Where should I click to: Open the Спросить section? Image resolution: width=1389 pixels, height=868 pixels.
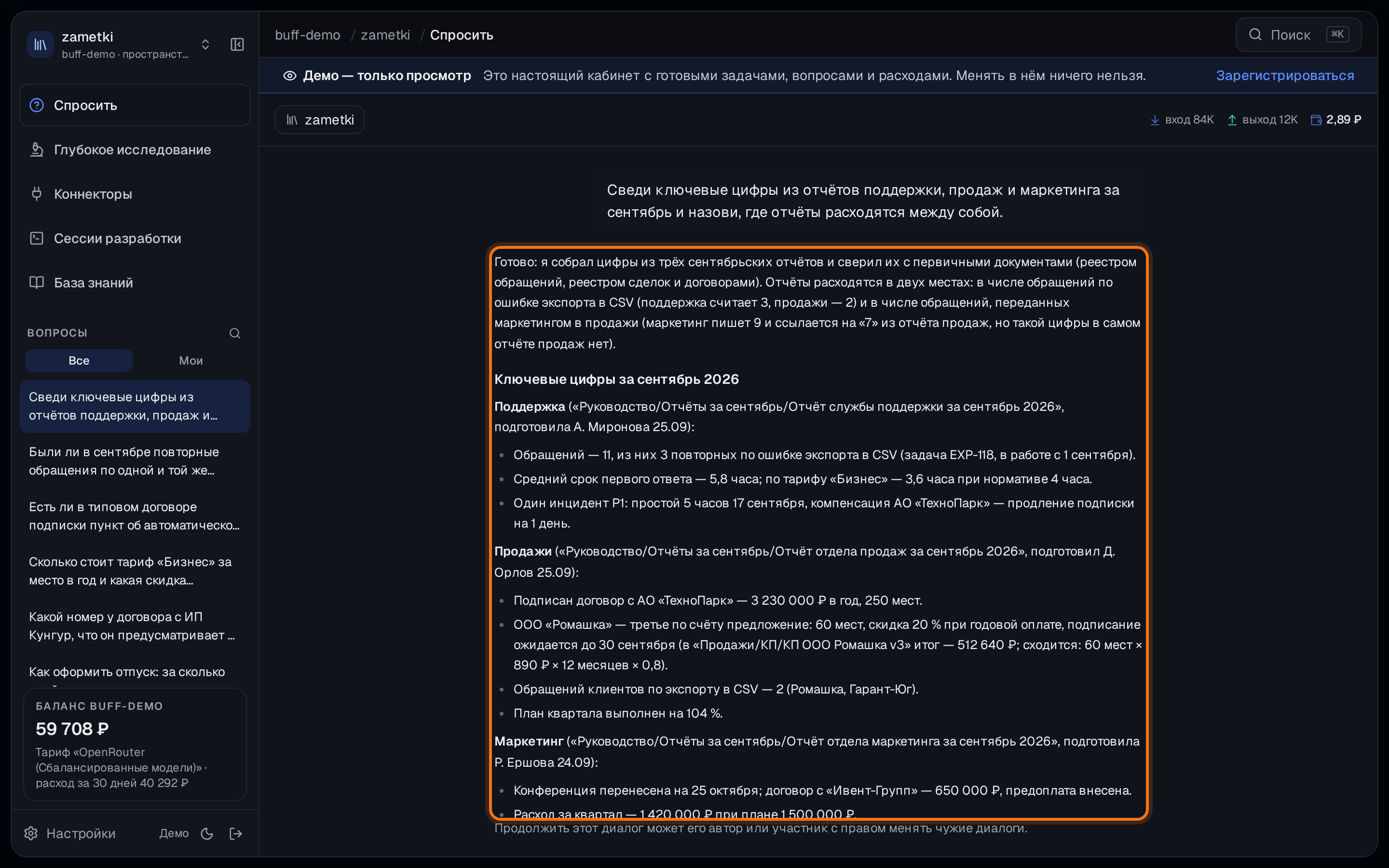[135, 105]
